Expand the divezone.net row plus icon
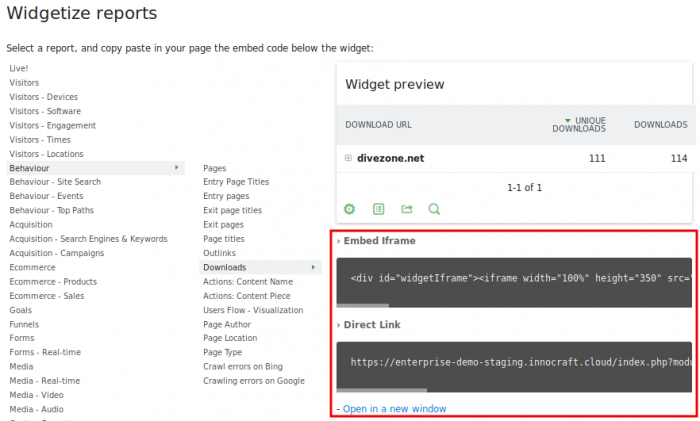700x421 pixels. [x=349, y=158]
